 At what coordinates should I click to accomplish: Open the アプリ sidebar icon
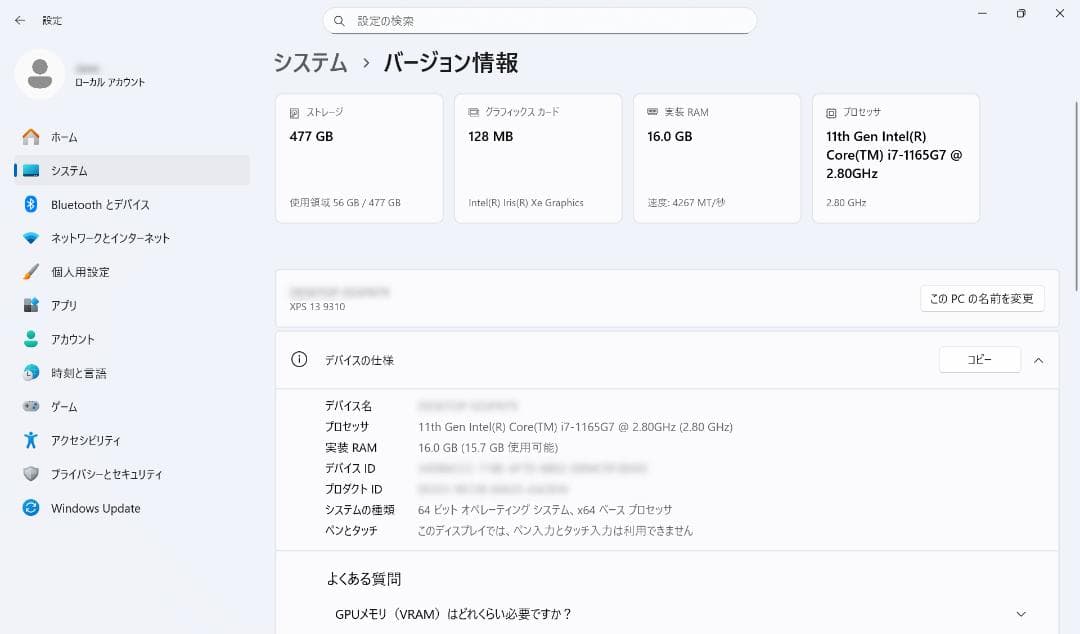[x=31, y=305]
